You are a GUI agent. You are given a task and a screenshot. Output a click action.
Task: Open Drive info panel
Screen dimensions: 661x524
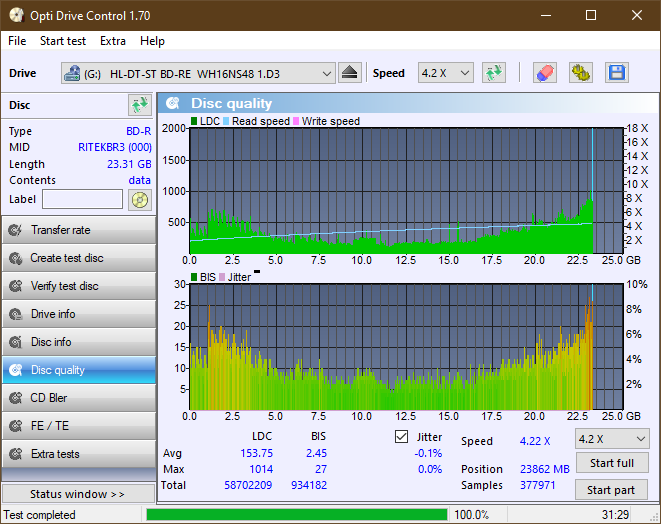coord(79,314)
